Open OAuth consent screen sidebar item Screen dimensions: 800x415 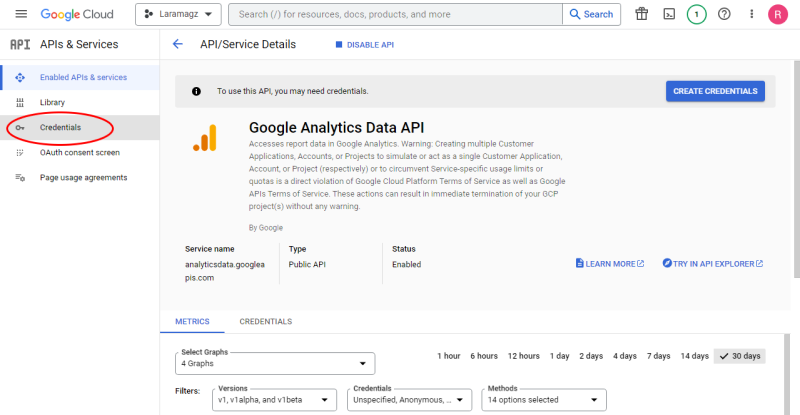click(x=80, y=153)
